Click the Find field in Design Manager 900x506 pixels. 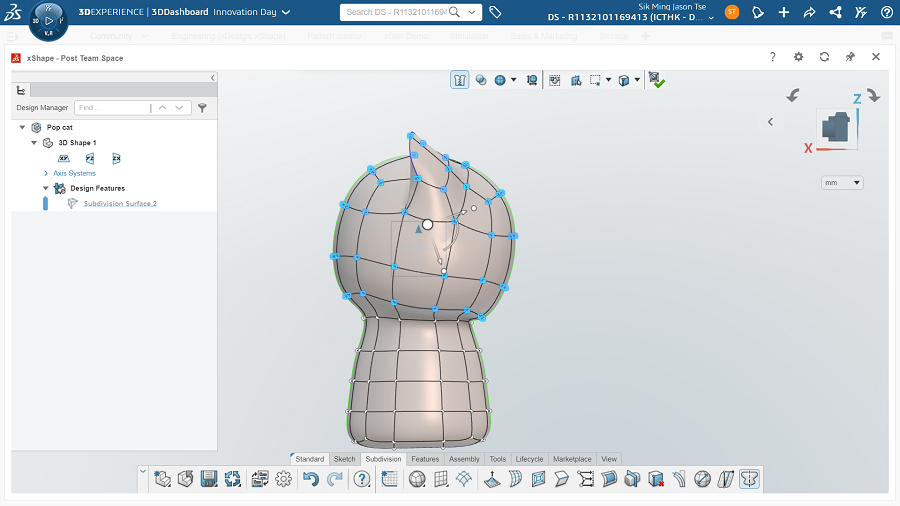110,107
